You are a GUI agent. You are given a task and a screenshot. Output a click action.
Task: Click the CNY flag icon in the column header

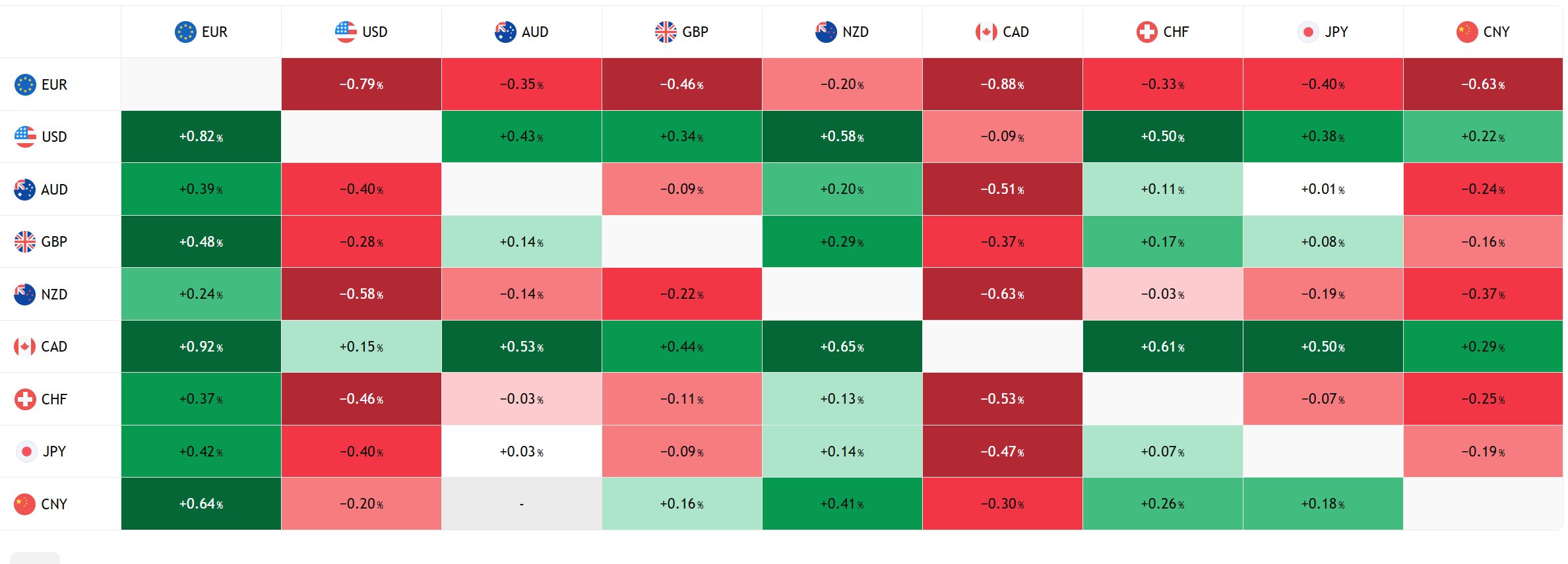(x=1466, y=32)
